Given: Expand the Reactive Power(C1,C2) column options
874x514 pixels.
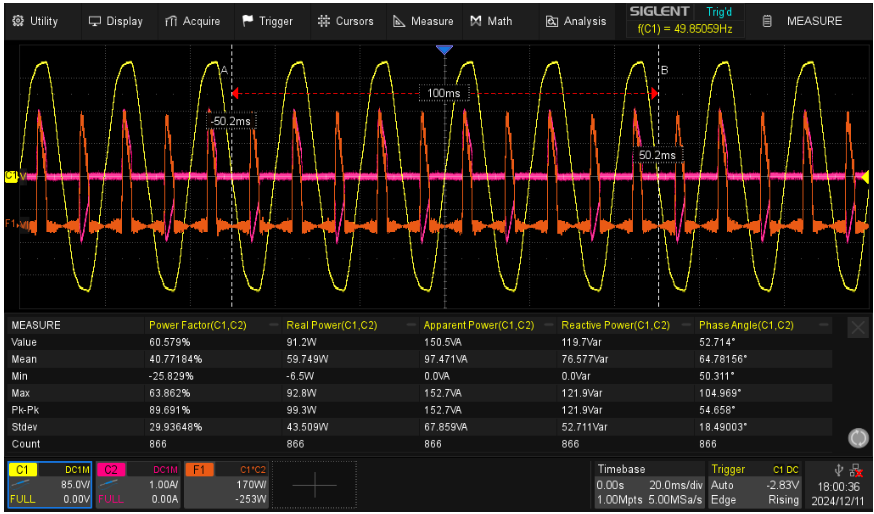Looking at the screenshot, I should (x=687, y=325).
